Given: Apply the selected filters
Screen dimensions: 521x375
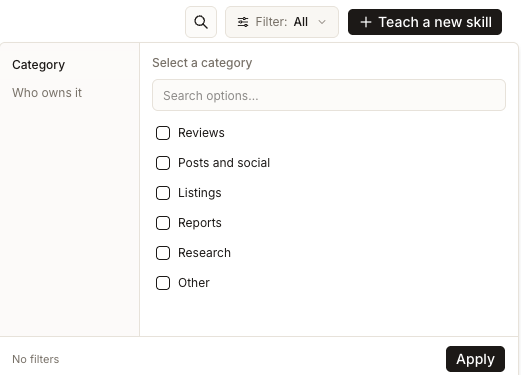Looking at the screenshot, I should click(x=475, y=359).
